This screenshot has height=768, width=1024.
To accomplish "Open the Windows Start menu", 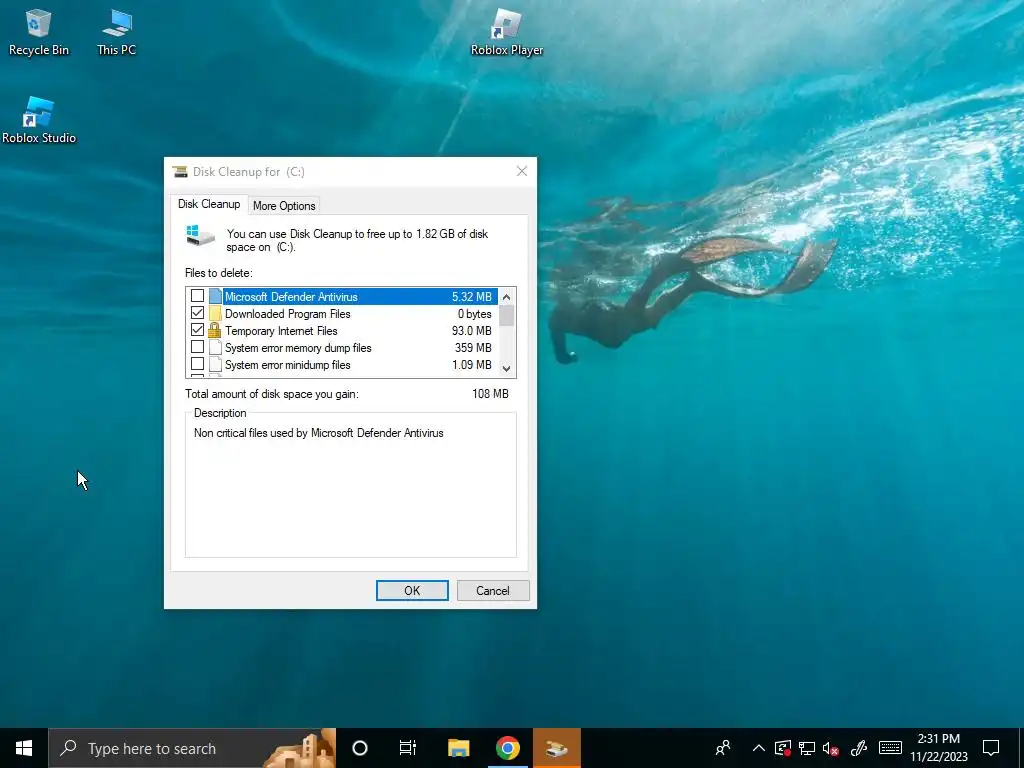I will [x=24, y=748].
